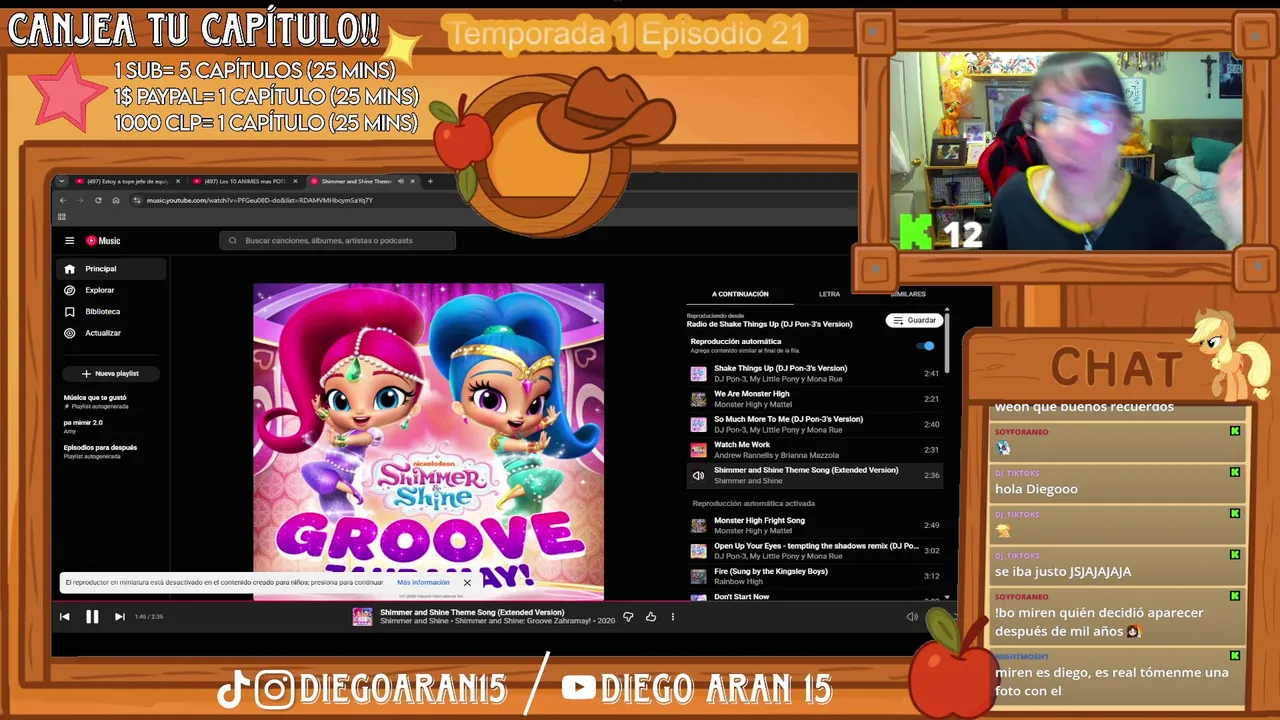Click the 'Radio de Shake Things Up' heading

[x=769, y=324]
